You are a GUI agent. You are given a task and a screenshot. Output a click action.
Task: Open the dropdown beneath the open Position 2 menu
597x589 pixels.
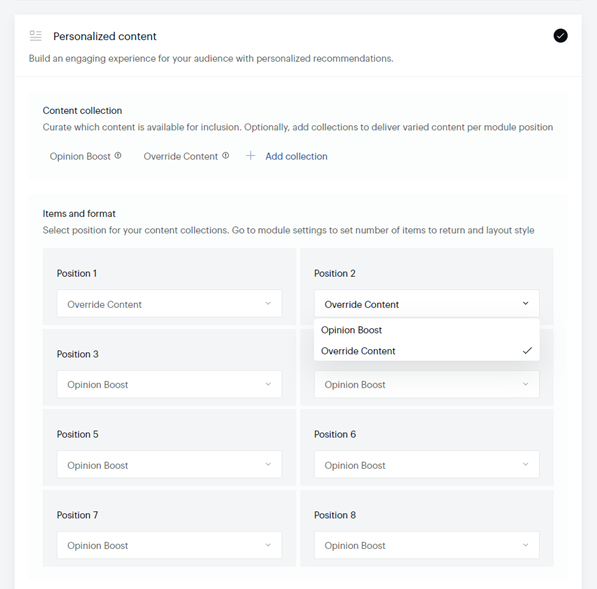426,384
